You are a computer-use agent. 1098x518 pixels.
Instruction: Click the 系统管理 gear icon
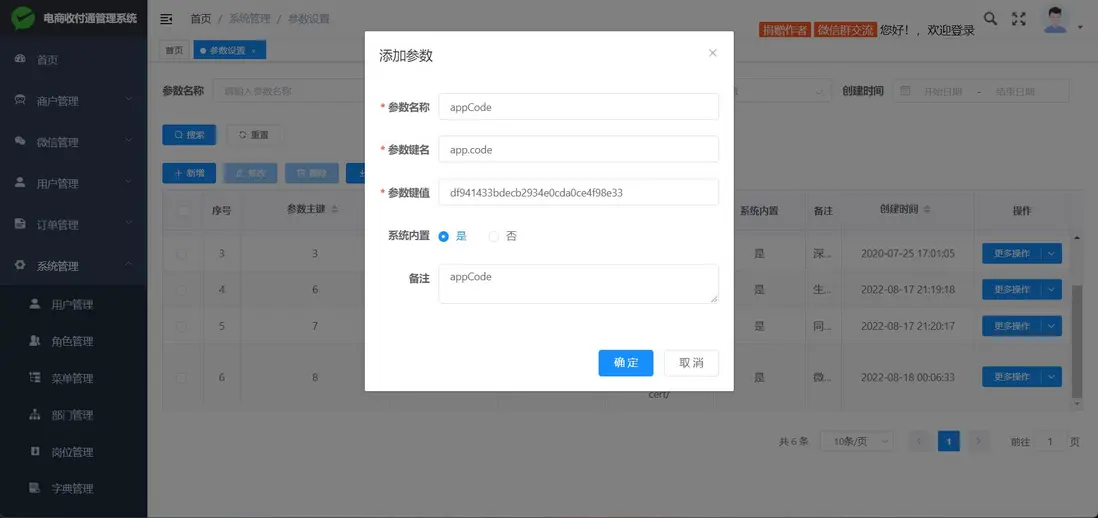tap(20, 266)
